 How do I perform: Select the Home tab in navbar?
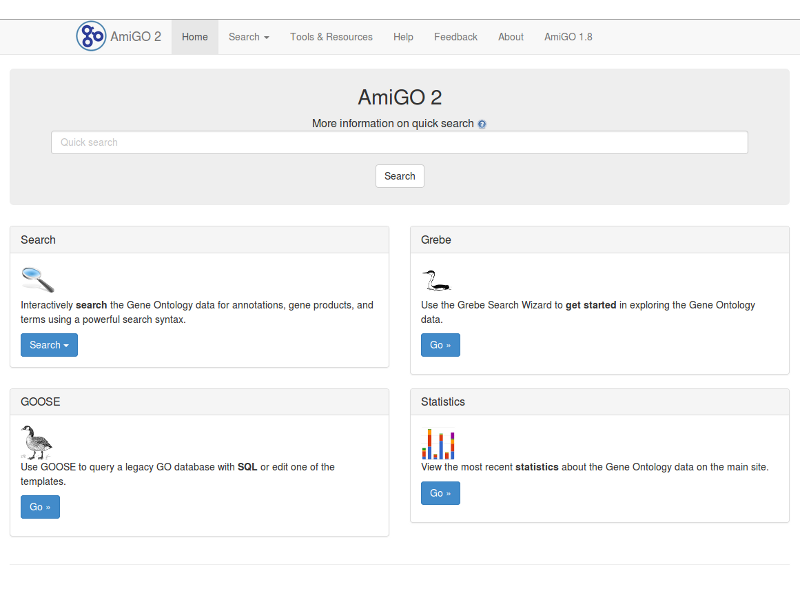[x=195, y=37]
